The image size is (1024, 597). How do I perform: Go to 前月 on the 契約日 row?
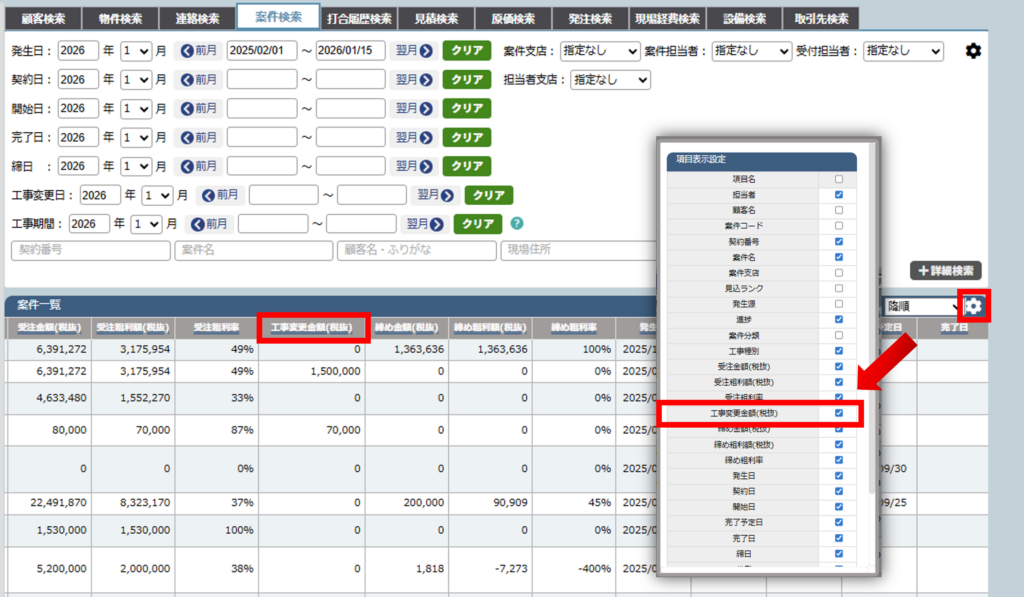click(x=200, y=80)
